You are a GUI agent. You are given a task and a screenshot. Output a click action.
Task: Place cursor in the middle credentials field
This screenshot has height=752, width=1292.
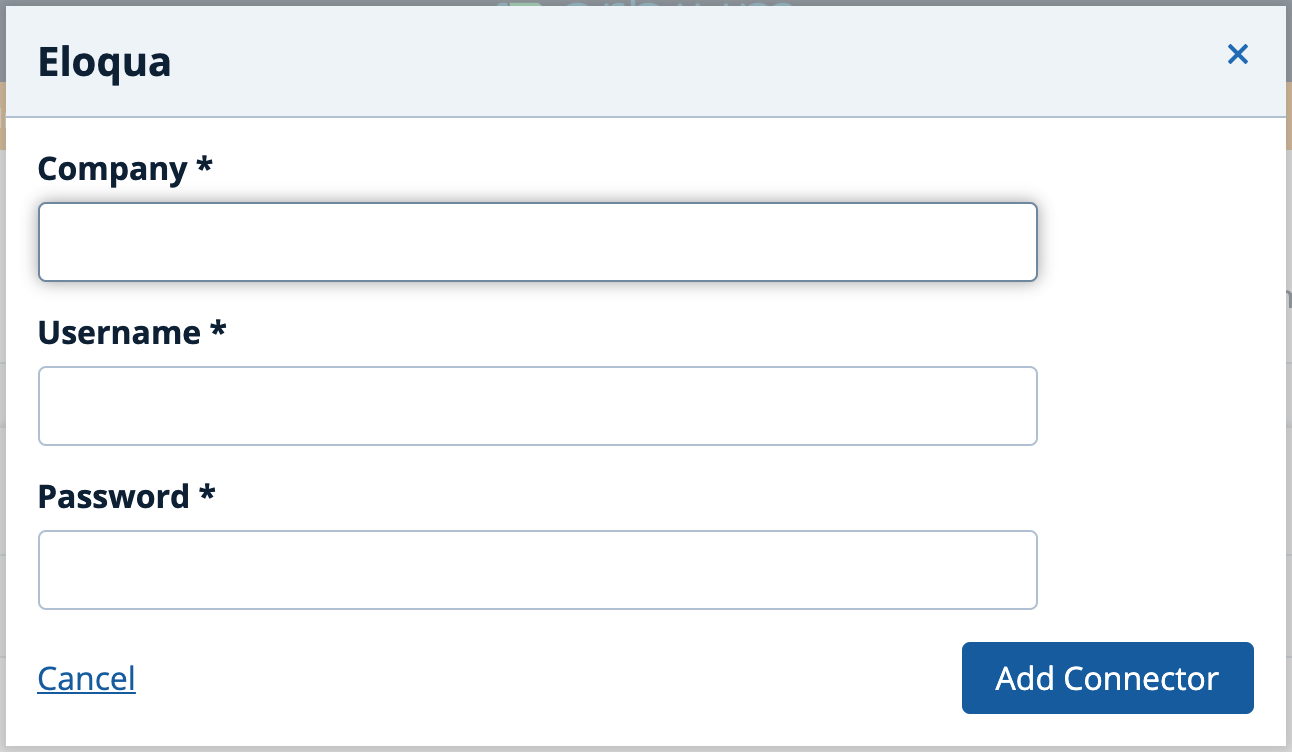tap(538, 405)
